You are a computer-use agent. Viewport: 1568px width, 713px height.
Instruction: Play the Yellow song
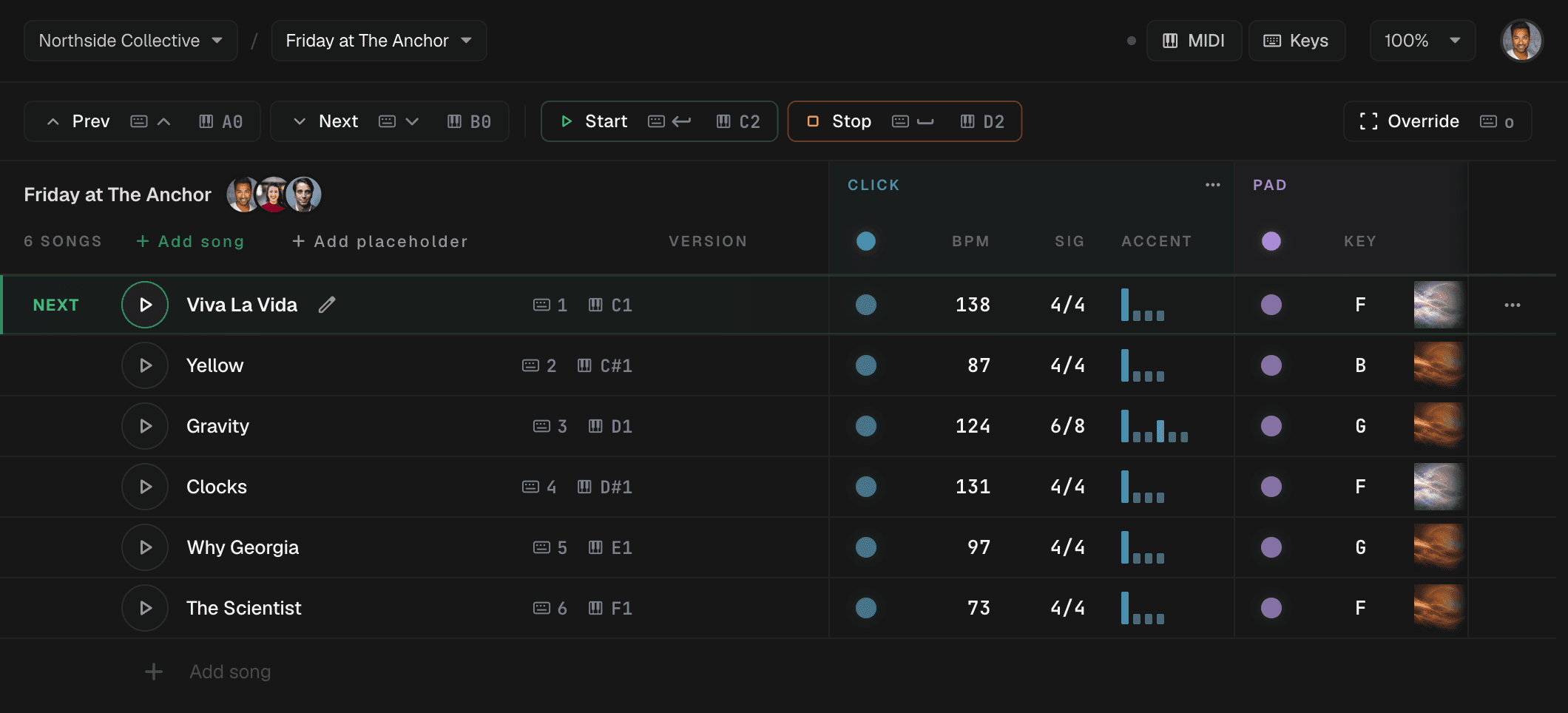[x=145, y=365]
